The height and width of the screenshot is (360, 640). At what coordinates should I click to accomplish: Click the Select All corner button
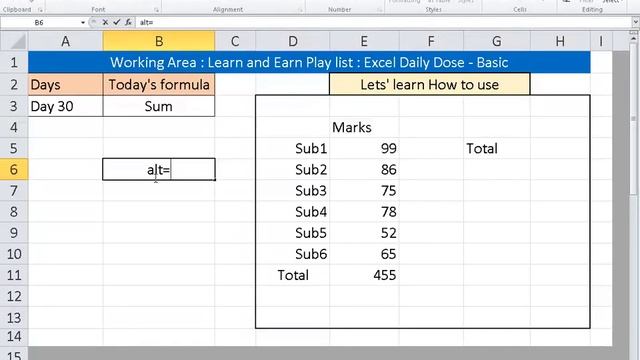click(14, 41)
